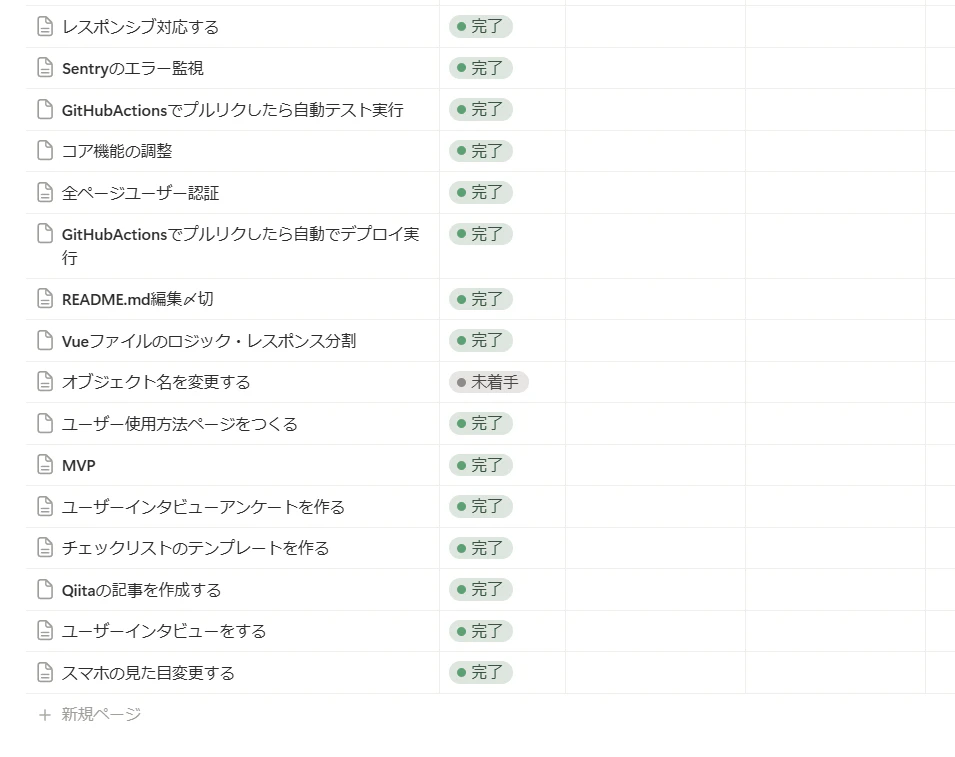Open 完了 status tag of MVP row
Screen dimensions: 955x757
pos(481,465)
